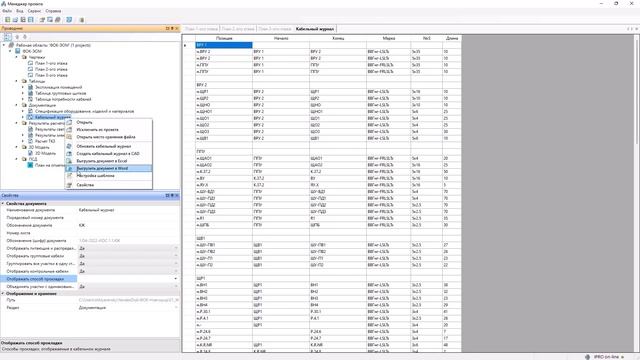The height and width of the screenshot is (360, 640).
Task: Collapse the 3D Модель folder
Action: 17,147
